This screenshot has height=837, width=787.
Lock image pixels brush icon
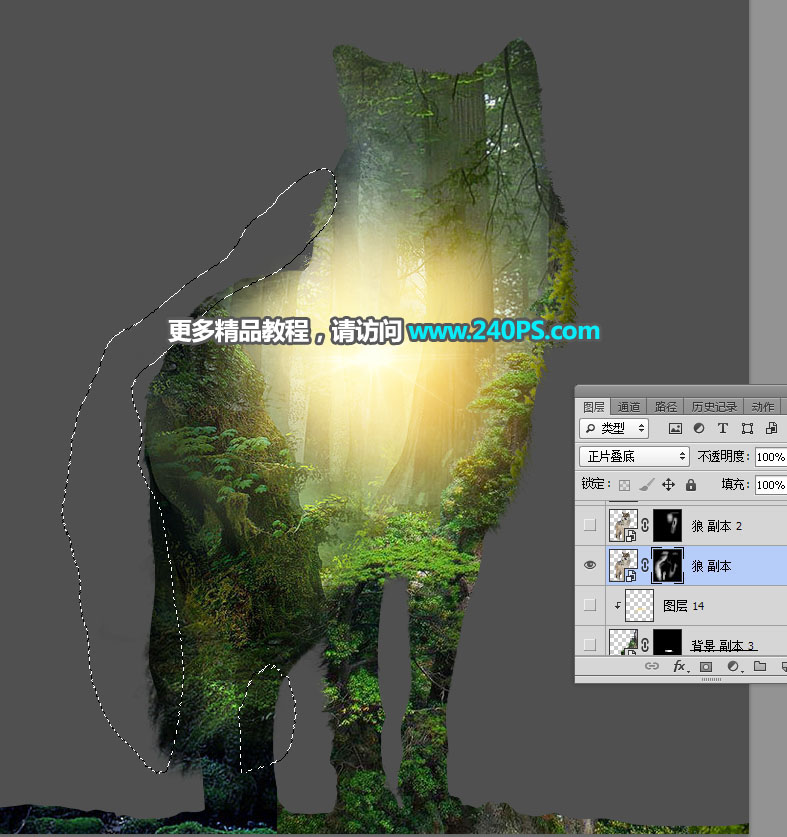point(646,485)
